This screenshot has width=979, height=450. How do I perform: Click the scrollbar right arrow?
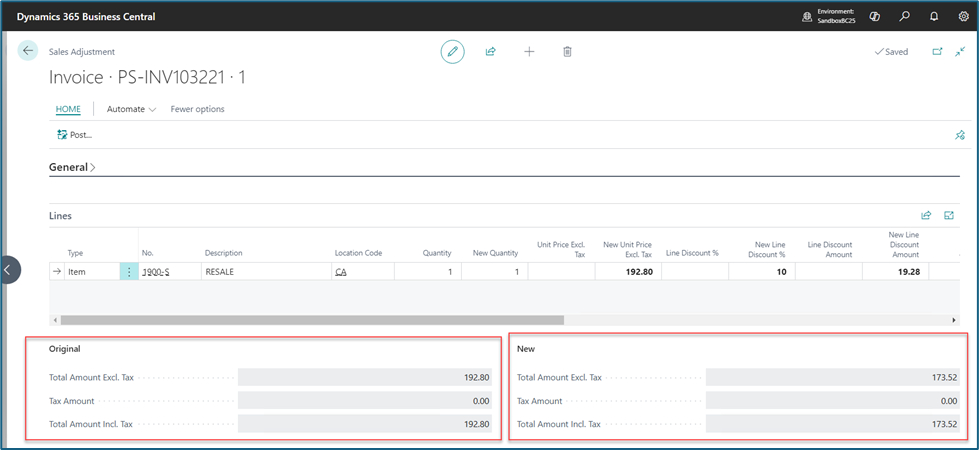954,320
